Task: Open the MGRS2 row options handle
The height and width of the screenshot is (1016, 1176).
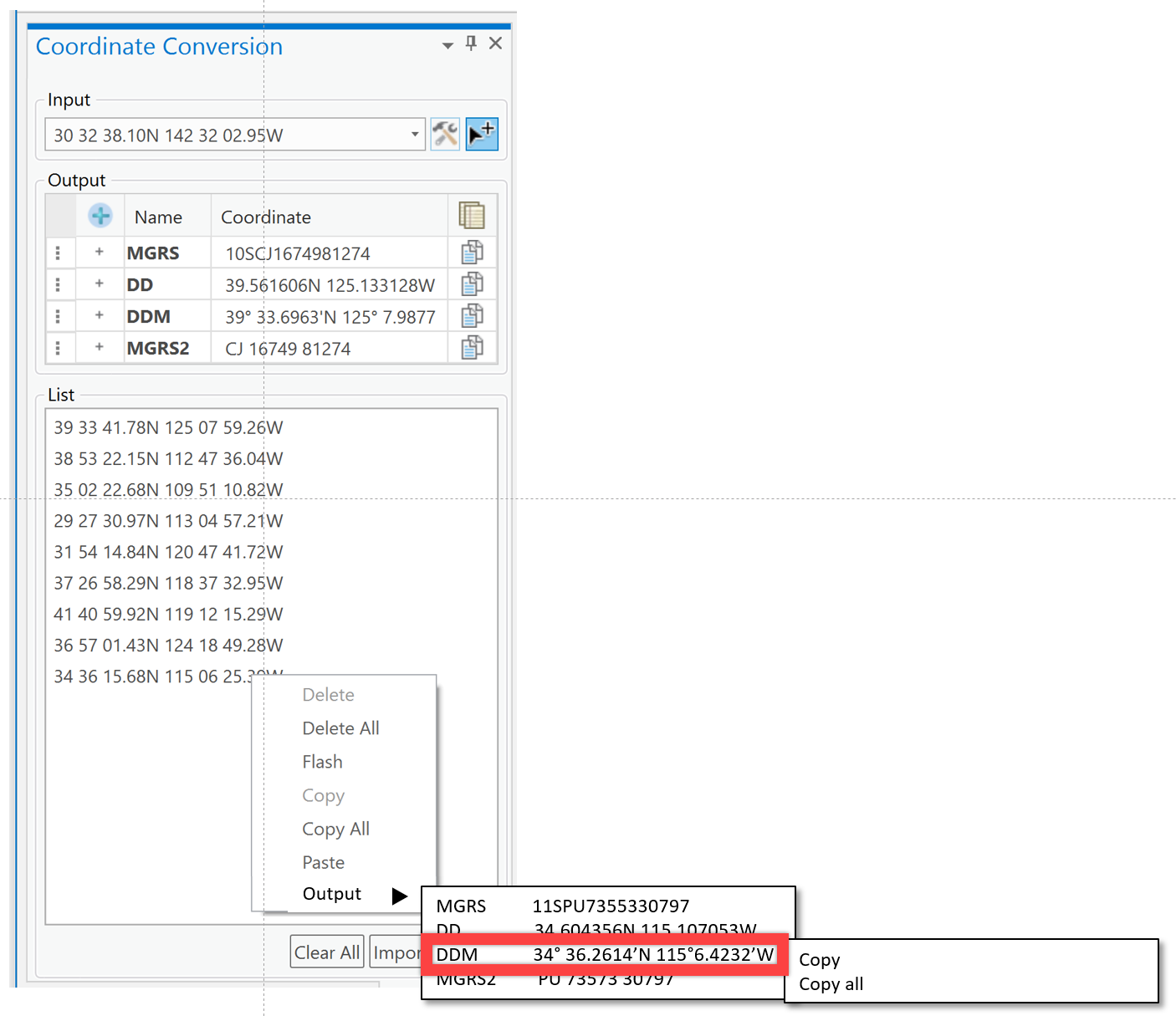Action: tap(58, 348)
